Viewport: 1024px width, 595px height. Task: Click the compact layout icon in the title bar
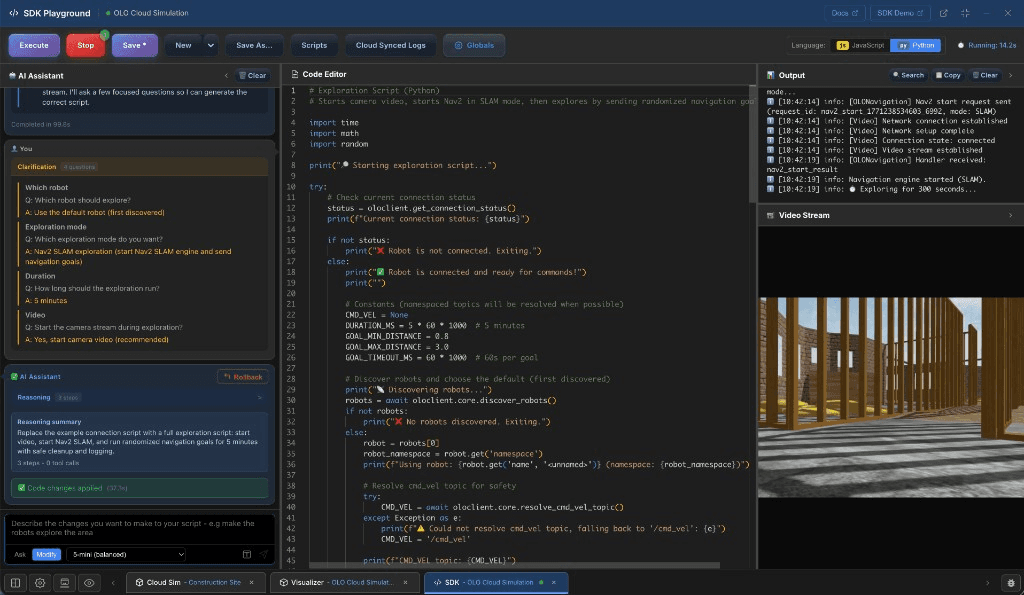[x=967, y=13]
